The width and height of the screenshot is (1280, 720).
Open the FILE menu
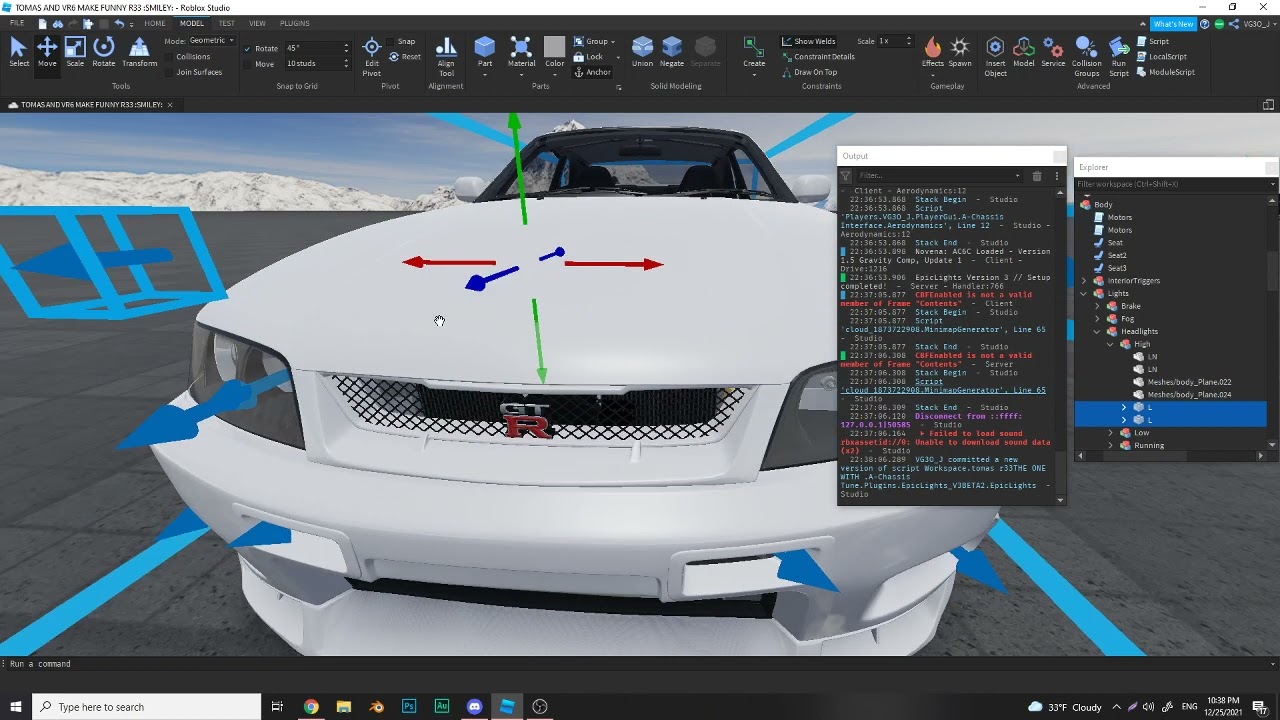pyautogui.click(x=17, y=23)
